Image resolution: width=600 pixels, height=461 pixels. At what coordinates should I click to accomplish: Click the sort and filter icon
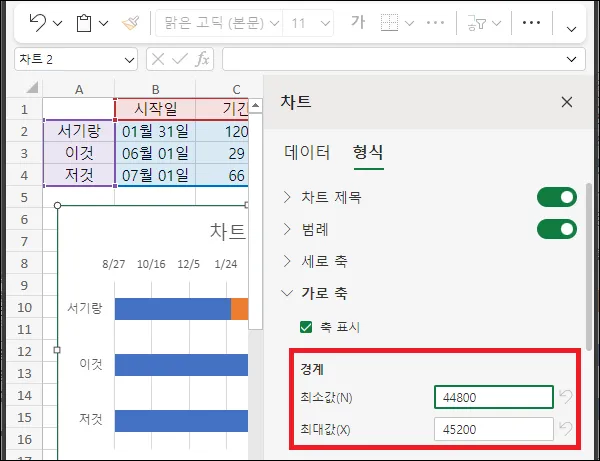pyautogui.click(x=476, y=23)
